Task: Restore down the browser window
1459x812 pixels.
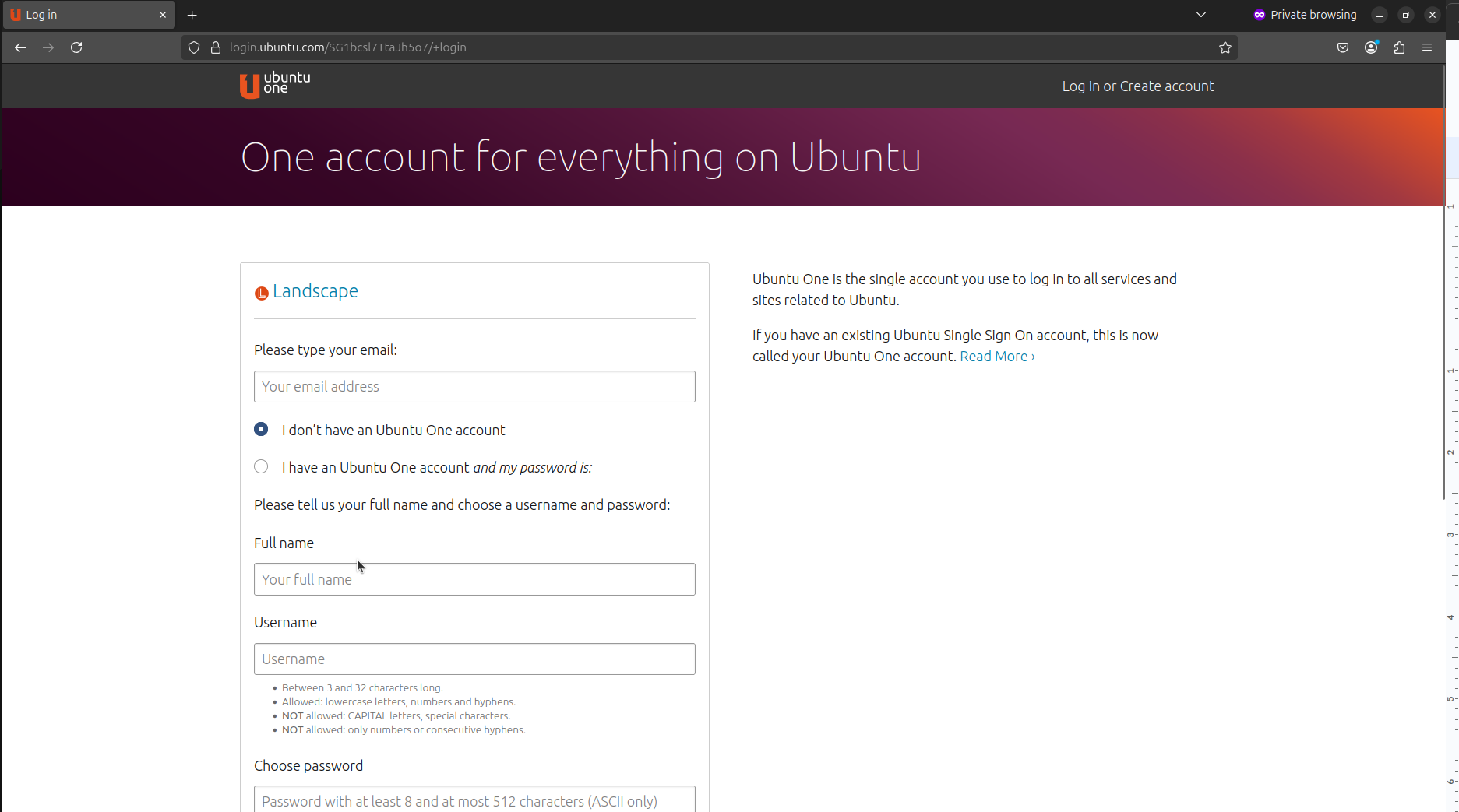Action: [x=1405, y=15]
